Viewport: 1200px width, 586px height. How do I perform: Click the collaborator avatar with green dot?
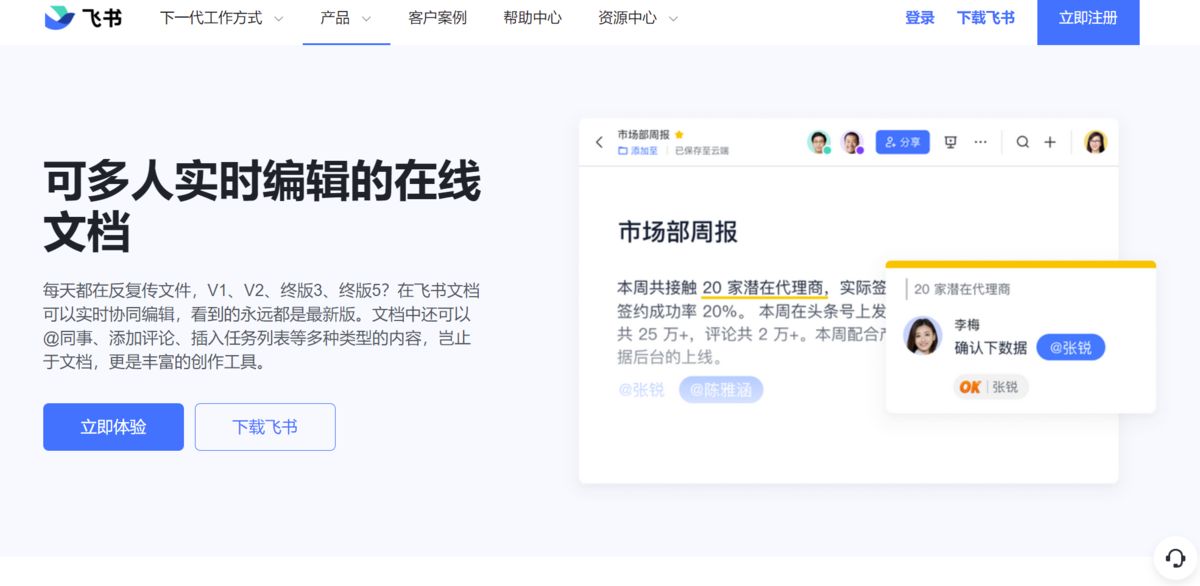click(819, 142)
